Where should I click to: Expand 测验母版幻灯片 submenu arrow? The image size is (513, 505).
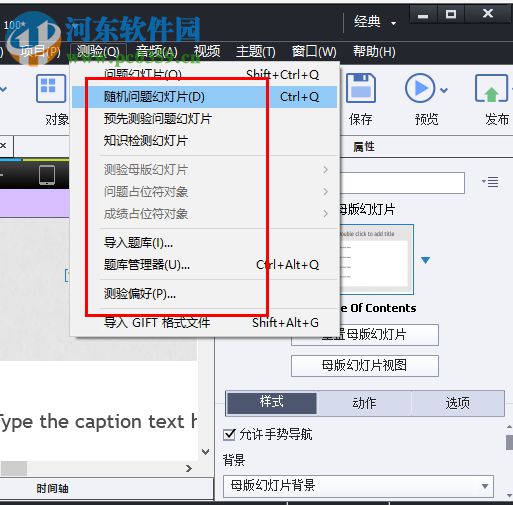coord(325,170)
